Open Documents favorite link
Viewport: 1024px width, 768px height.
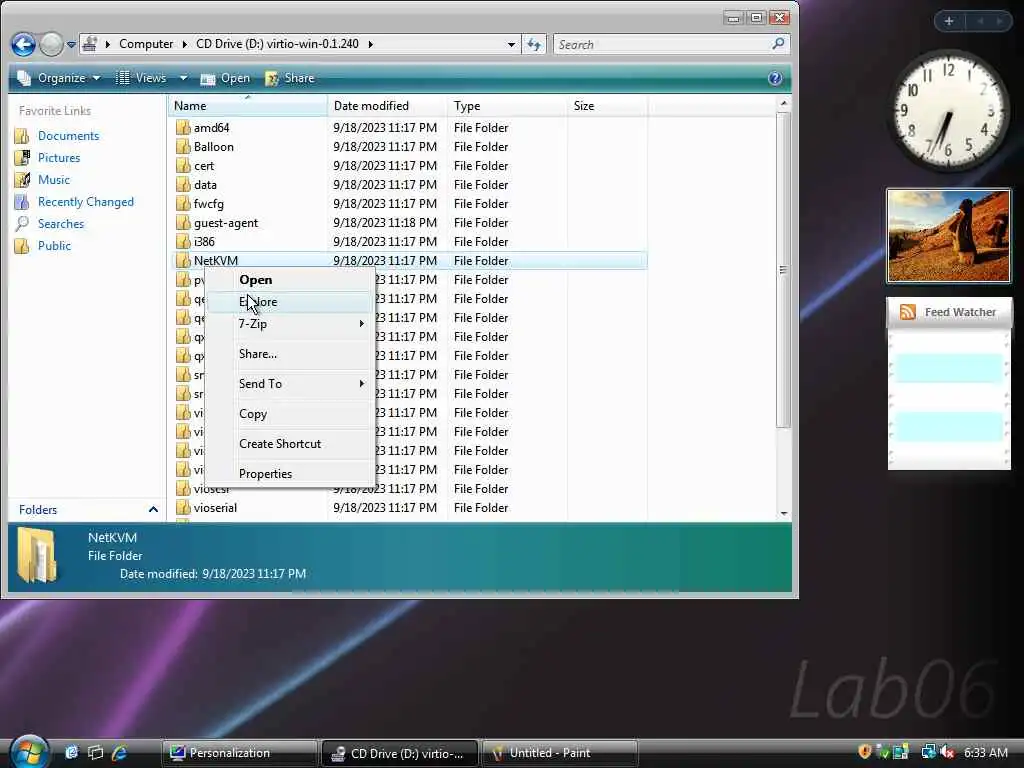click(x=68, y=136)
